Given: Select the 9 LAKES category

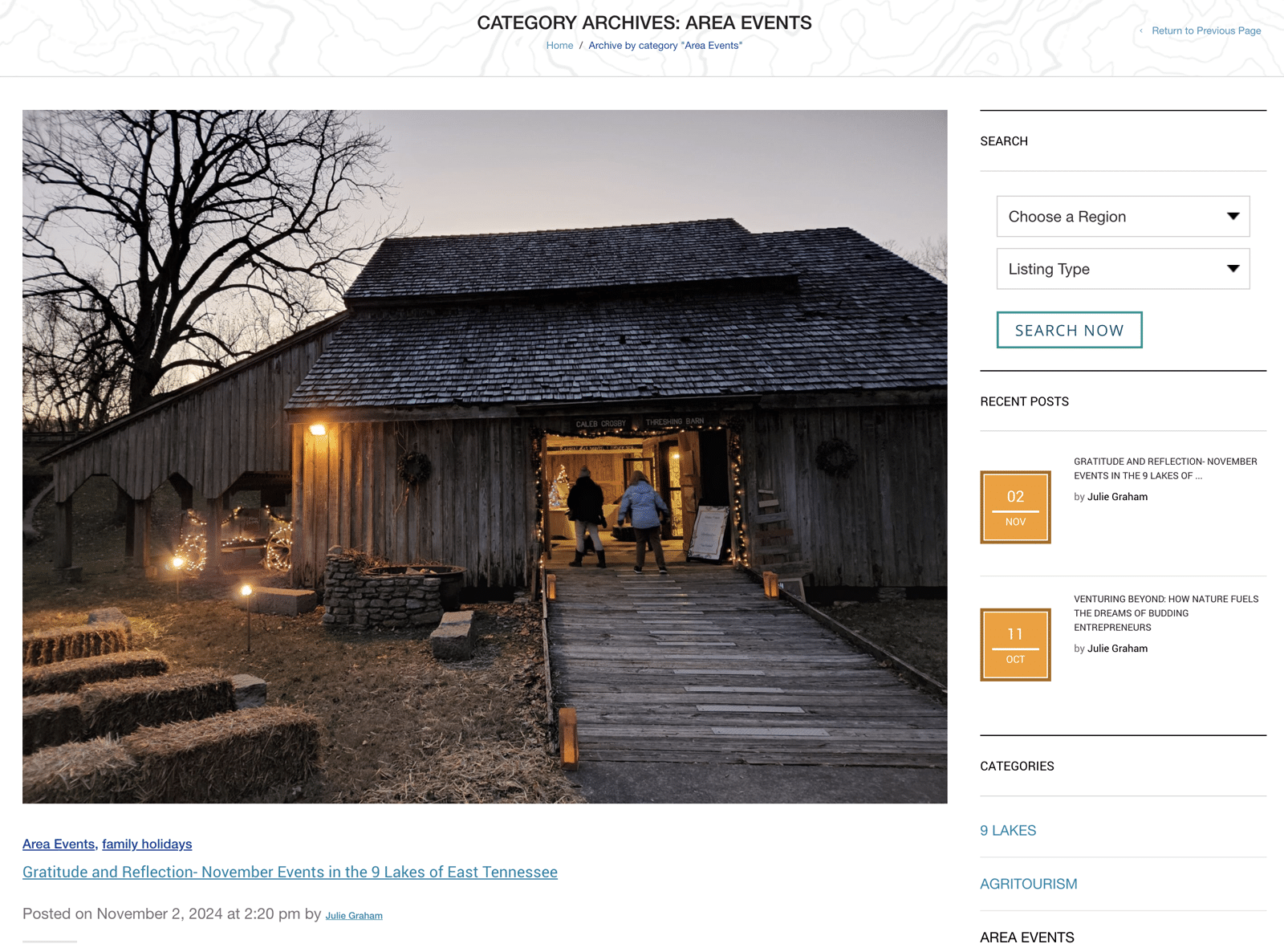Looking at the screenshot, I should point(1008,831).
